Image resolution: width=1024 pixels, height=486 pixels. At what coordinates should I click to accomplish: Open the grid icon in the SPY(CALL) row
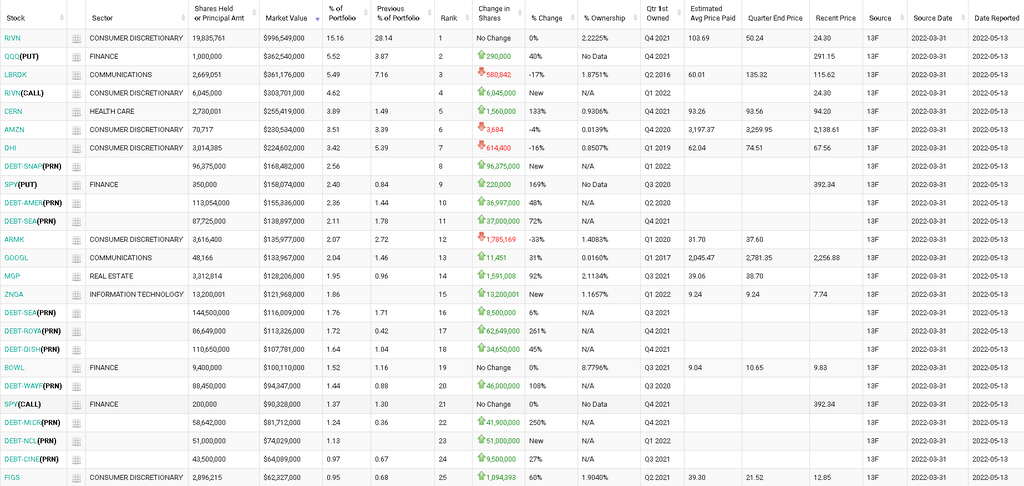pos(76,405)
